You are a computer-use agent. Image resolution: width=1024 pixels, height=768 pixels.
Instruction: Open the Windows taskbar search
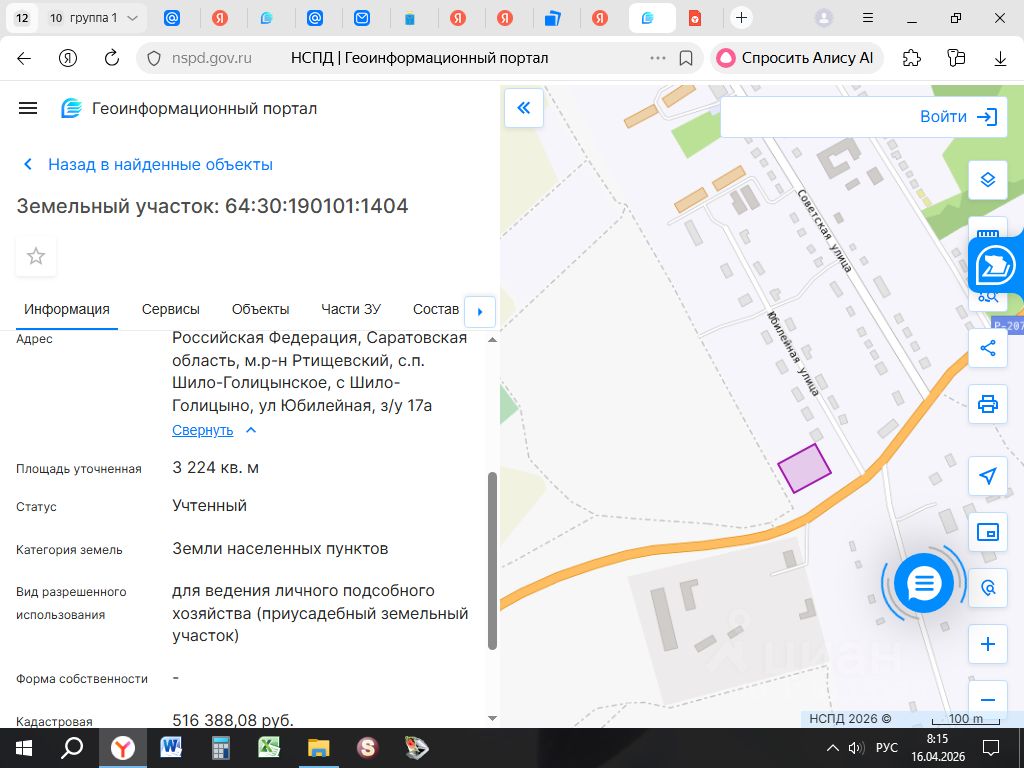click(71, 748)
